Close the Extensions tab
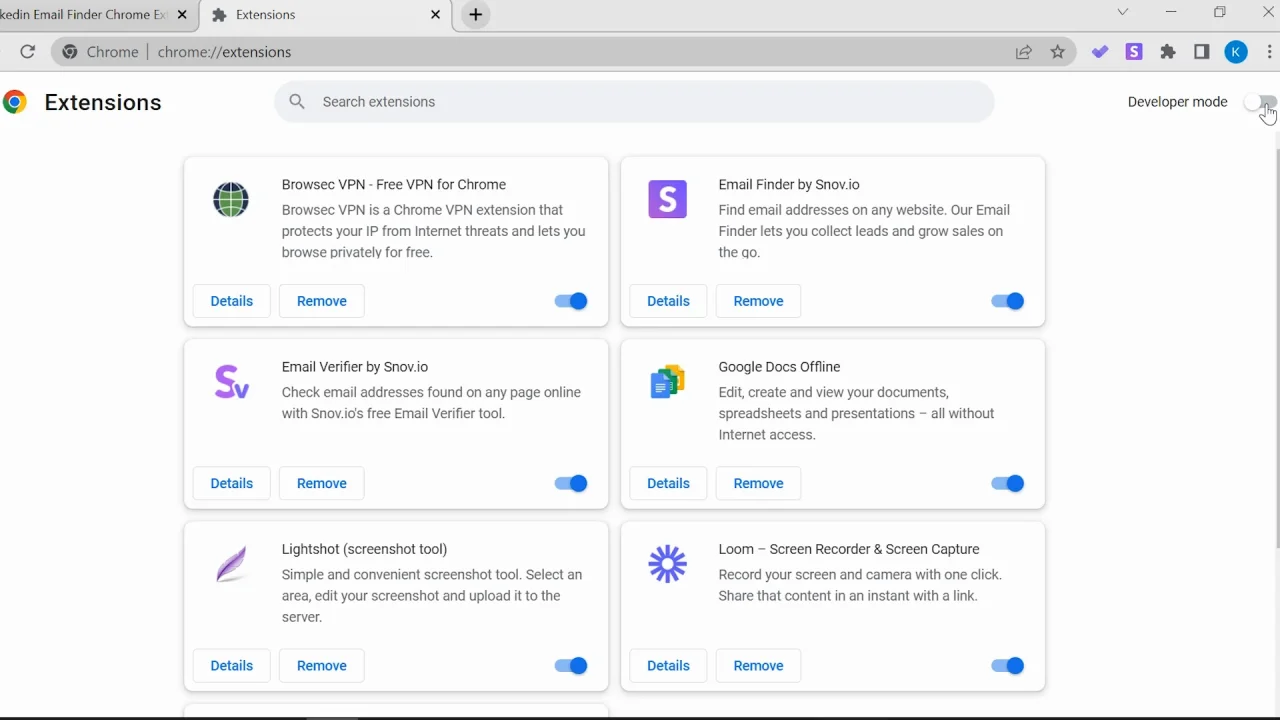 [x=436, y=15]
